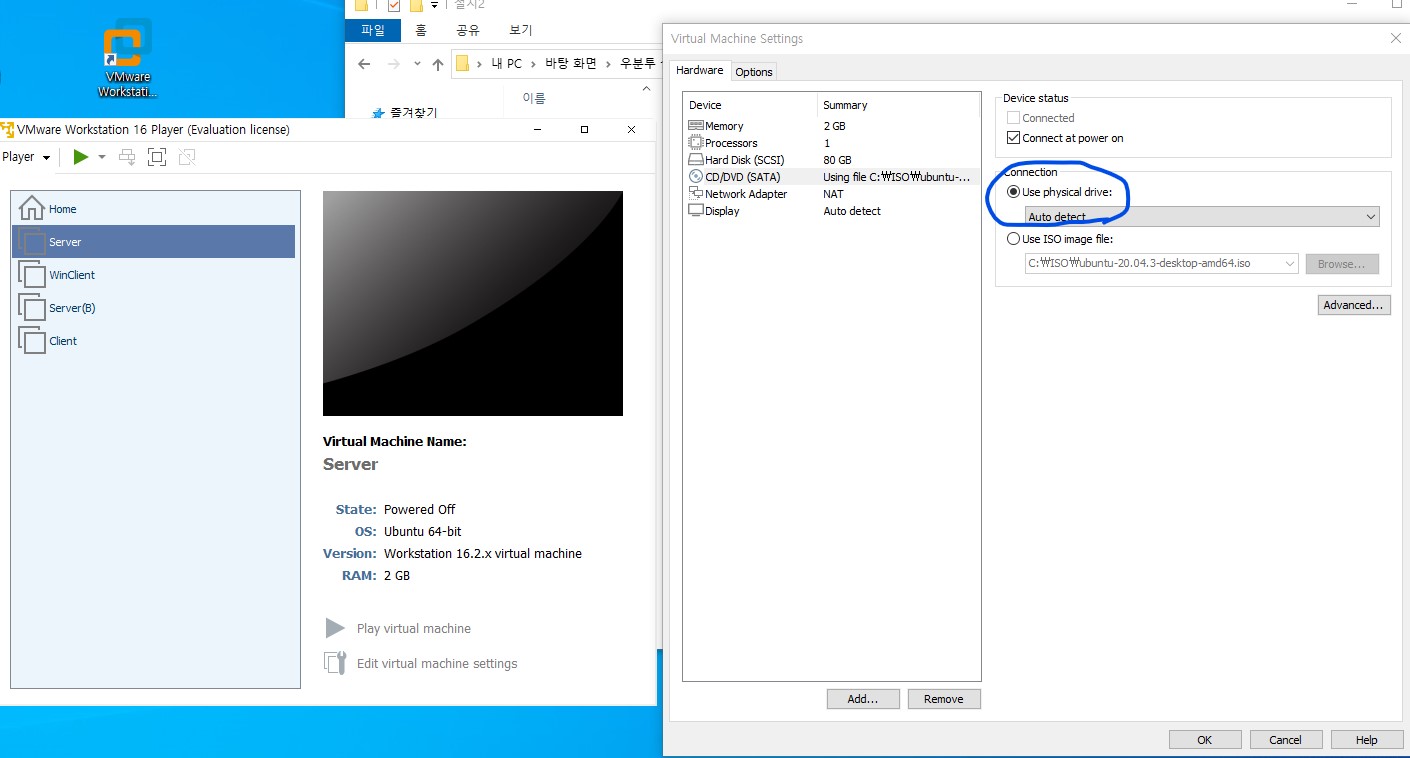The image size is (1410, 758).
Task: Click the 2 GB summary for Memory
Action: [x=834, y=126]
